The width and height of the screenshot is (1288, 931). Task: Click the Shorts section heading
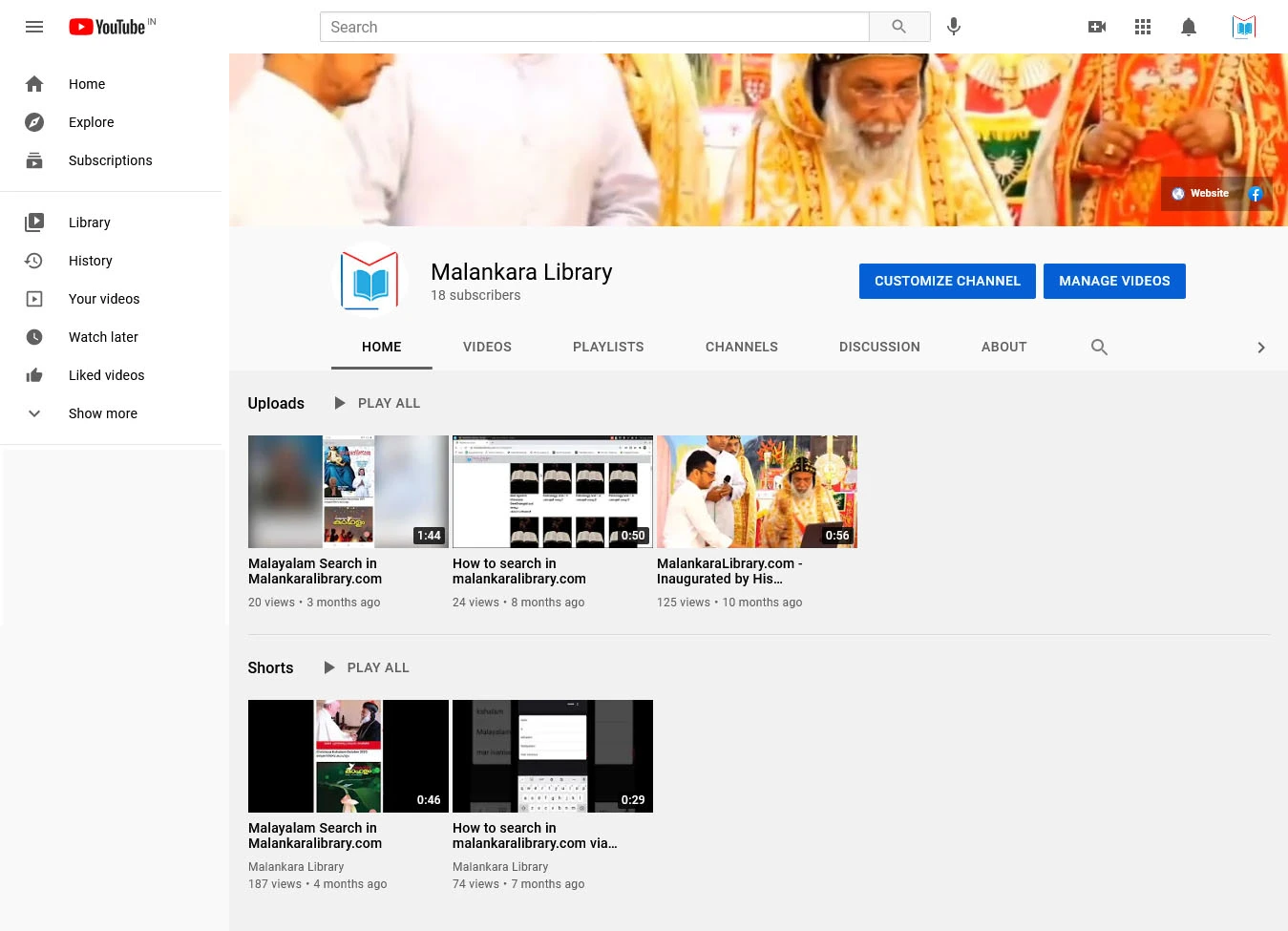click(270, 667)
